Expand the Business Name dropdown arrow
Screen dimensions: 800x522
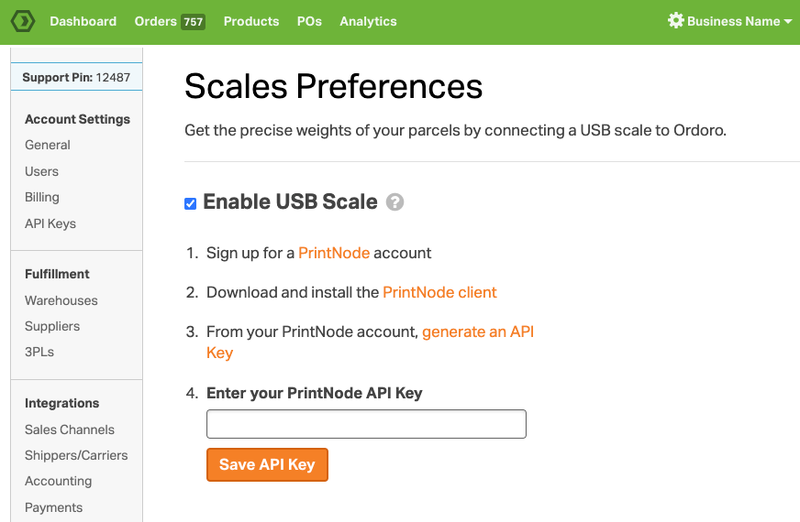coord(788,21)
